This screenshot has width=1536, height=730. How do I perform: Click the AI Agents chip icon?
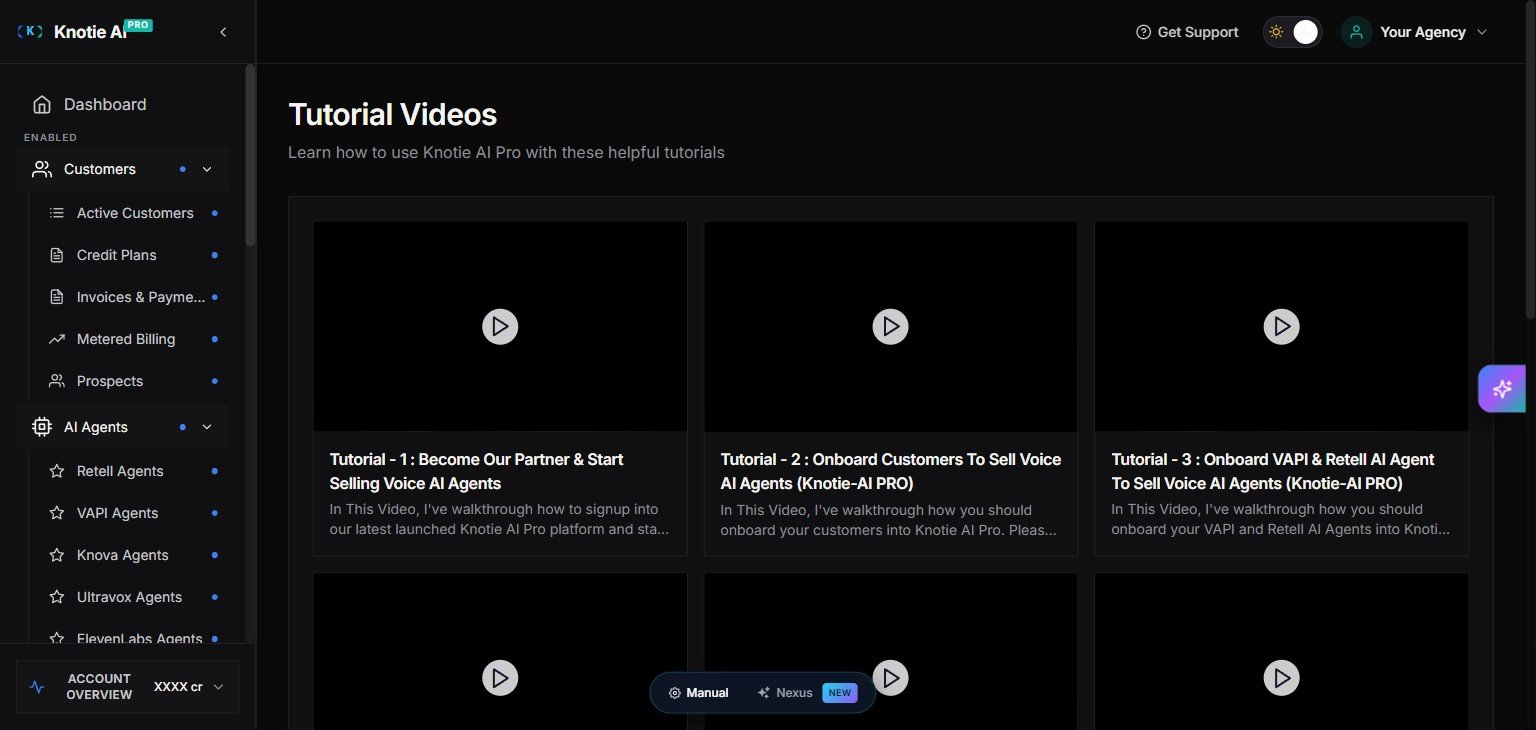pos(42,427)
